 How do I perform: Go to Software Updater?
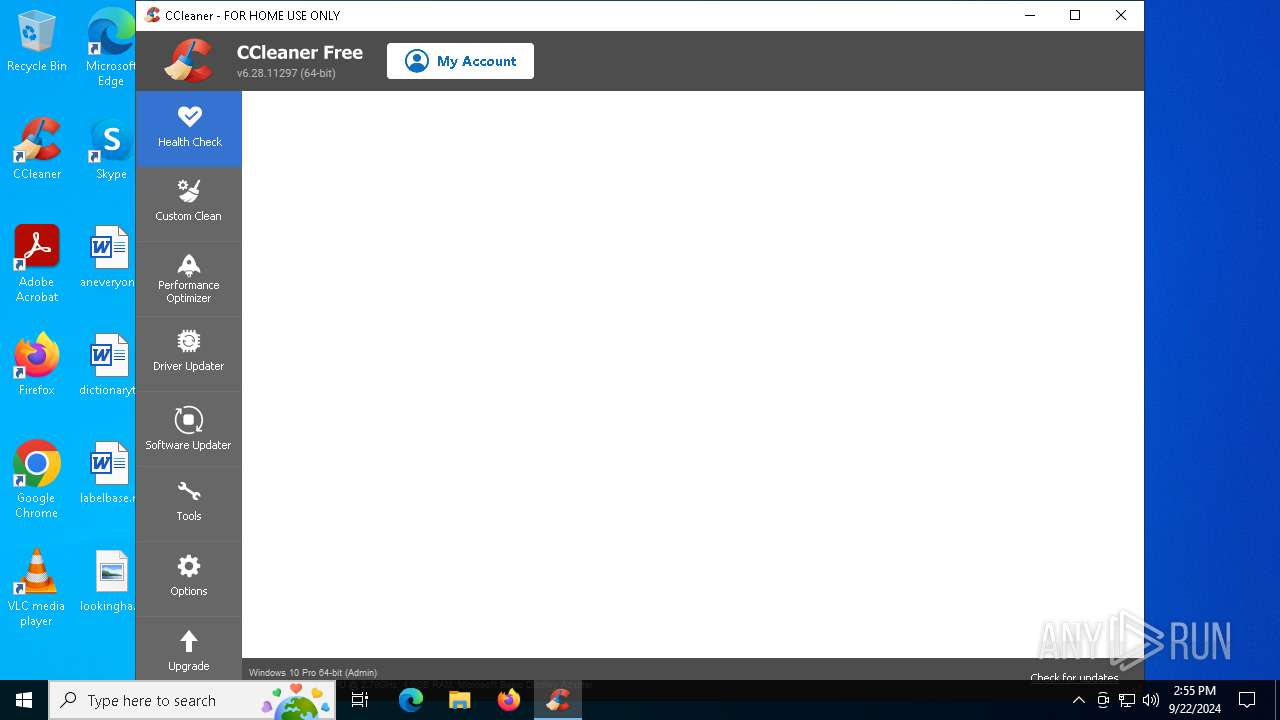pos(189,429)
